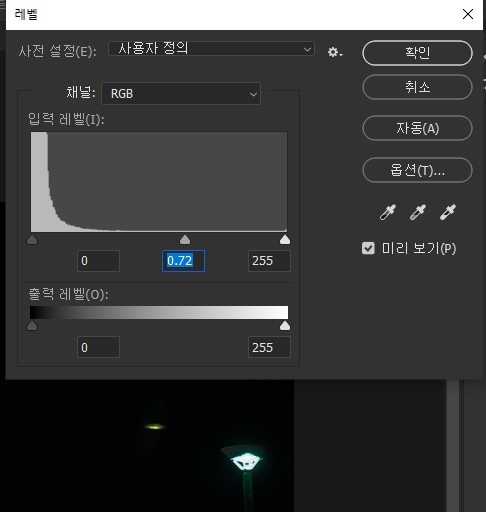Focus the output highlight value field 255
486x512 pixels.
269,347
